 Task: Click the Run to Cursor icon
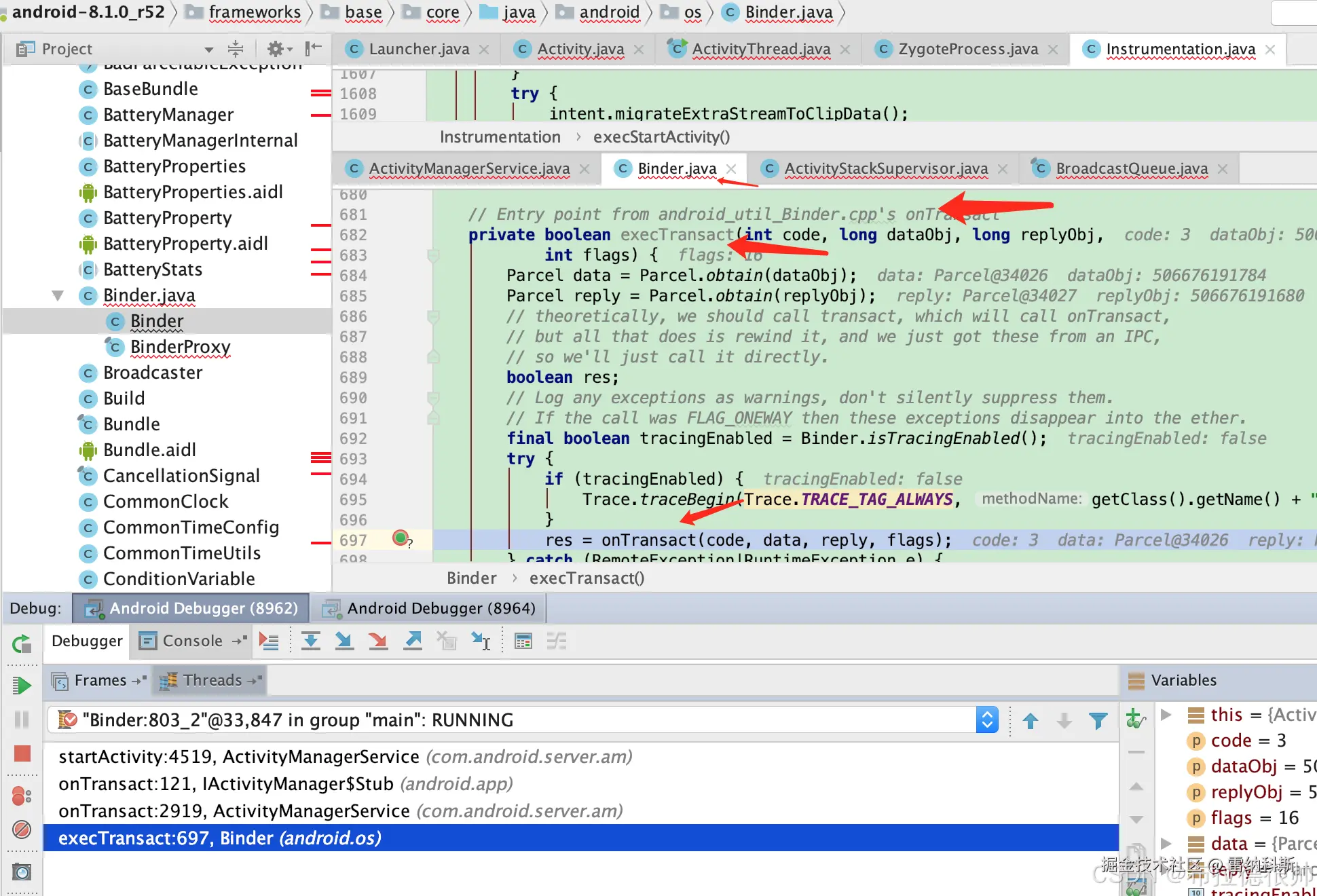tap(481, 641)
